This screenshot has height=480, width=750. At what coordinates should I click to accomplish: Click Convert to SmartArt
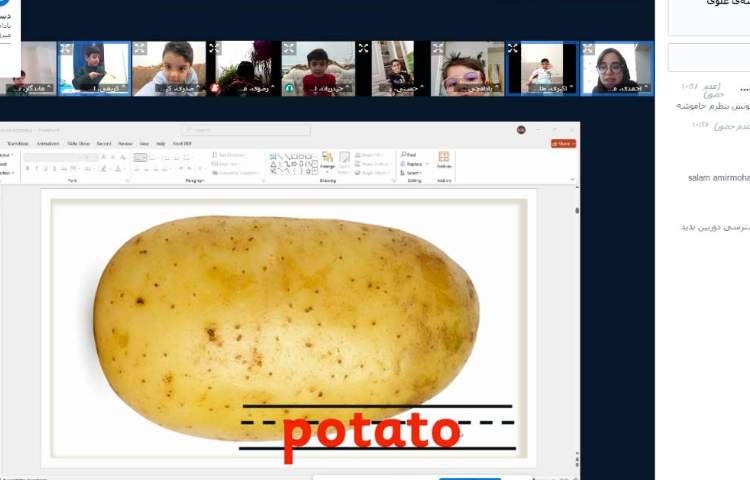pyautogui.click(x=235, y=173)
